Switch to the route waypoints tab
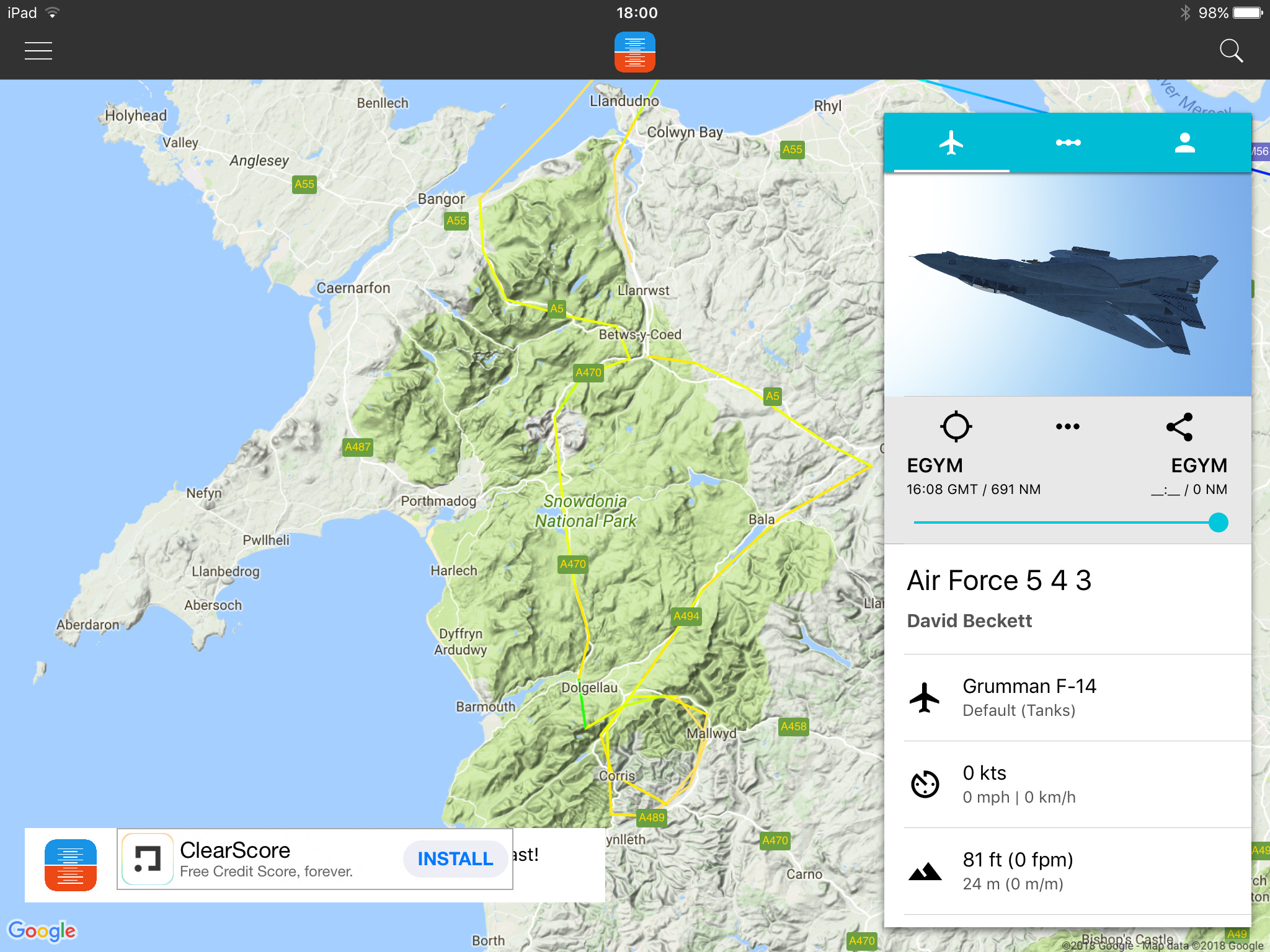This screenshot has height=952, width=1270. click(x=1068, y=143)
